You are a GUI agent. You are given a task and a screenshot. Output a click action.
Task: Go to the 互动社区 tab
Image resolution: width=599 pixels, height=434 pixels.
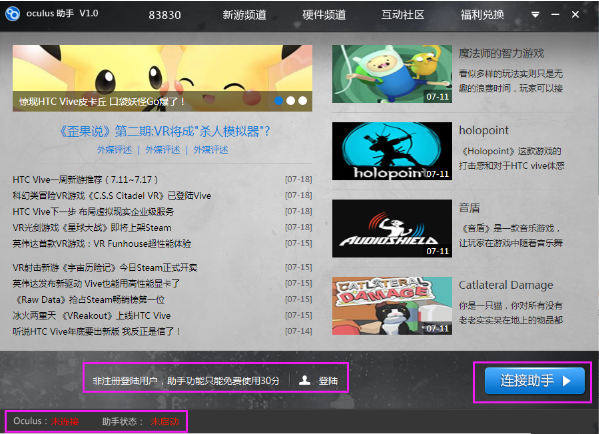(x=403, y=15)
